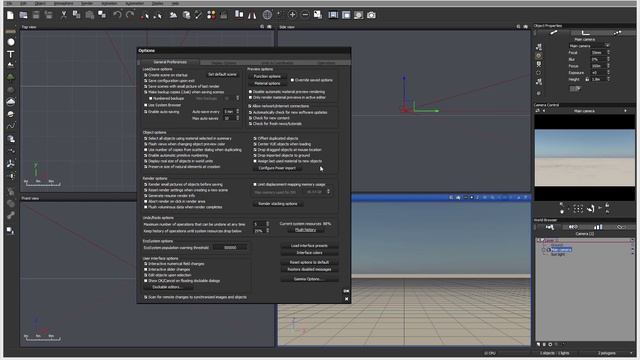This screenshot has height=360, width=640.
Task: Click the copy toolbar icon
Action: tap(76, 16)
